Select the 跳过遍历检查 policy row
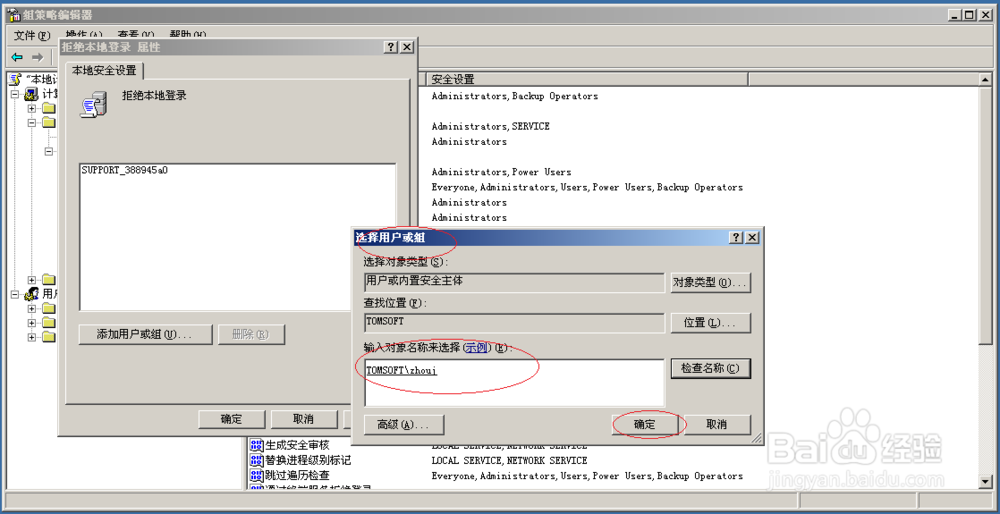Screen dimensions: 1000x514 [290, 476]
